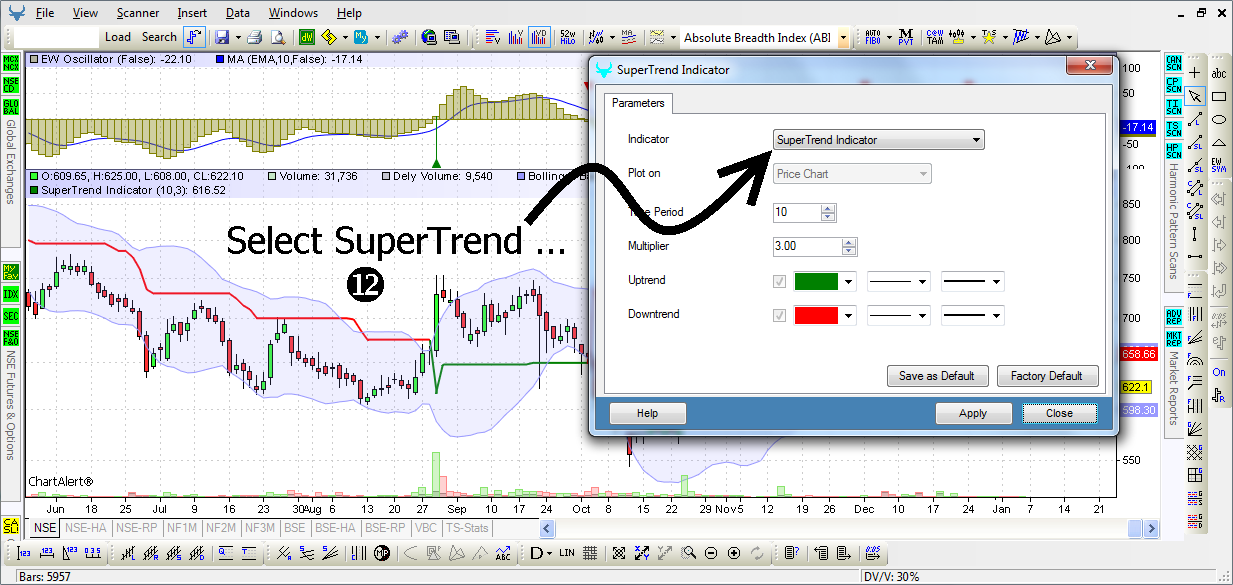
Task: Click the ADV REP report icon on right
Action: [1174, 317]
